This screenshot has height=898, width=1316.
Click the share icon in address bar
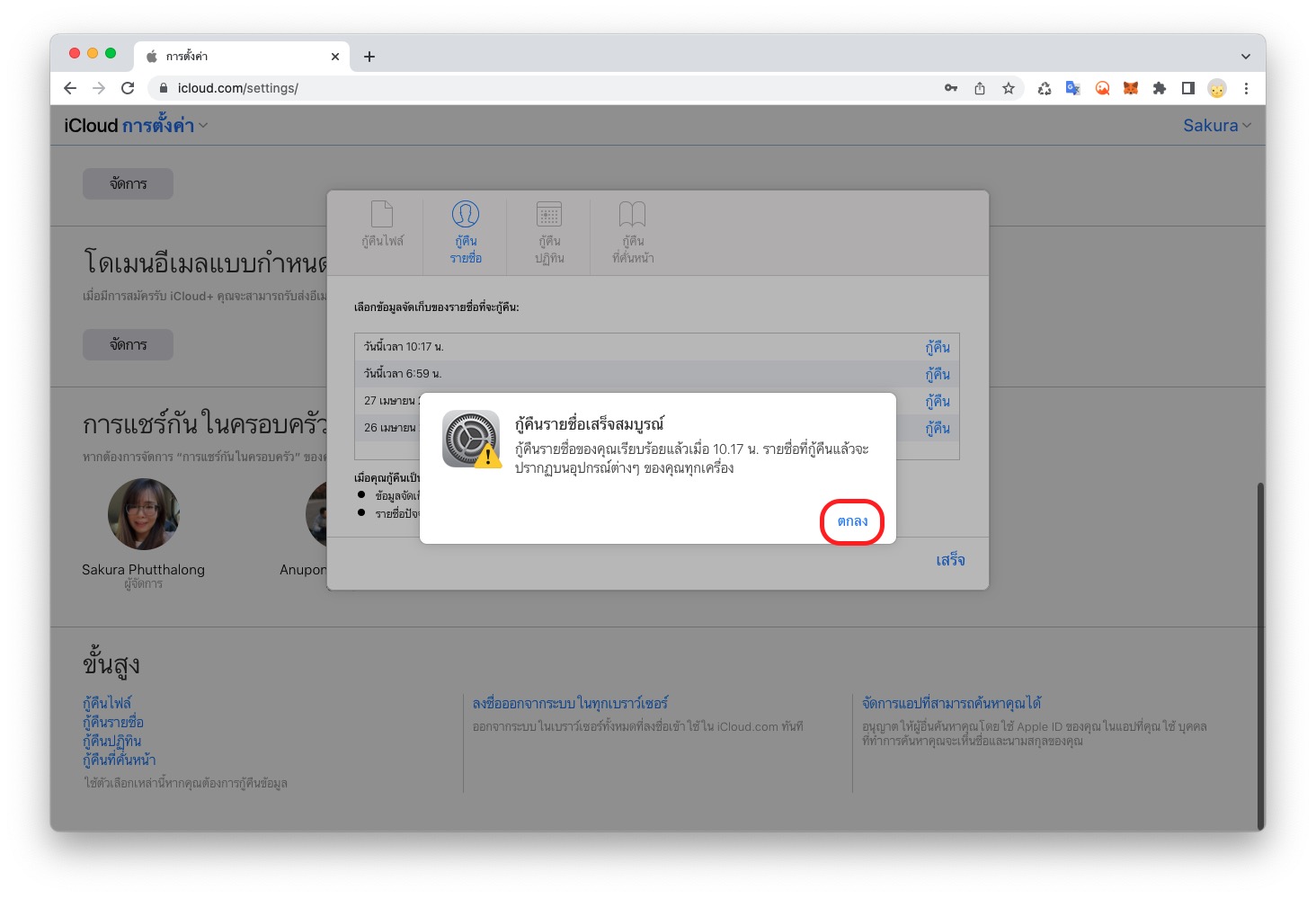tap(980, 88)
